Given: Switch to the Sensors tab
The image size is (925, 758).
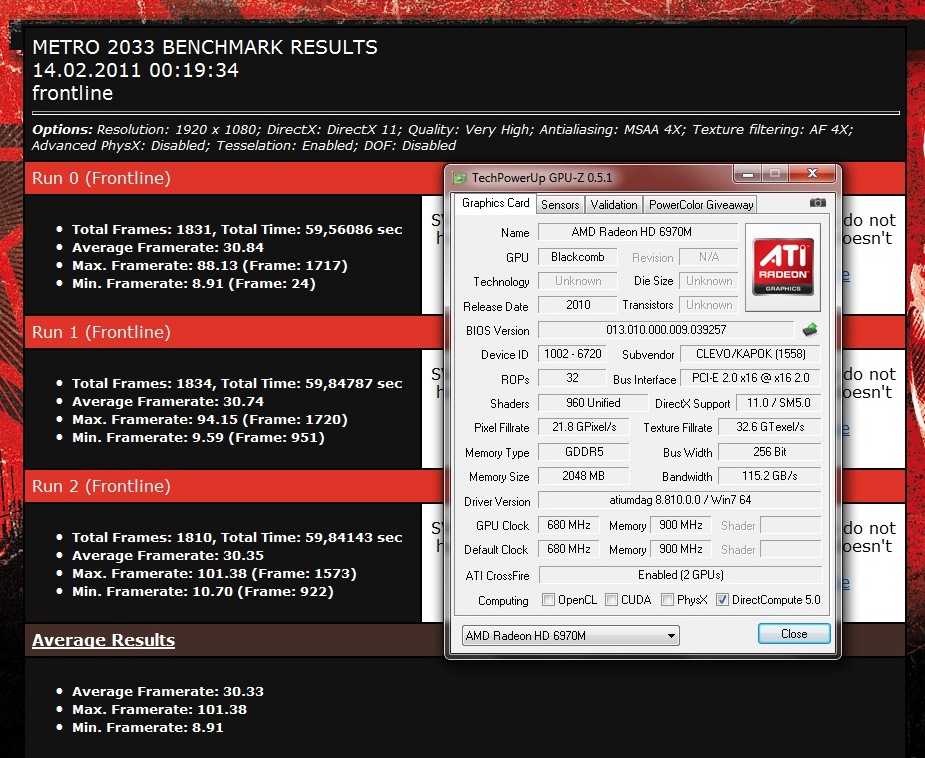Looking at the screenshot, I should pyautogui.click(x=560, y=205).
